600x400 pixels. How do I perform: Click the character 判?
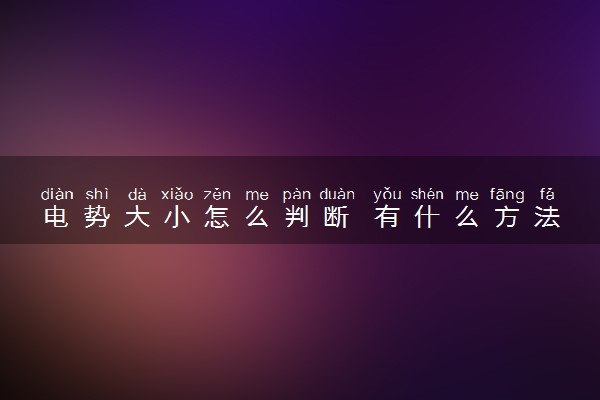click(x=297, y=217)
